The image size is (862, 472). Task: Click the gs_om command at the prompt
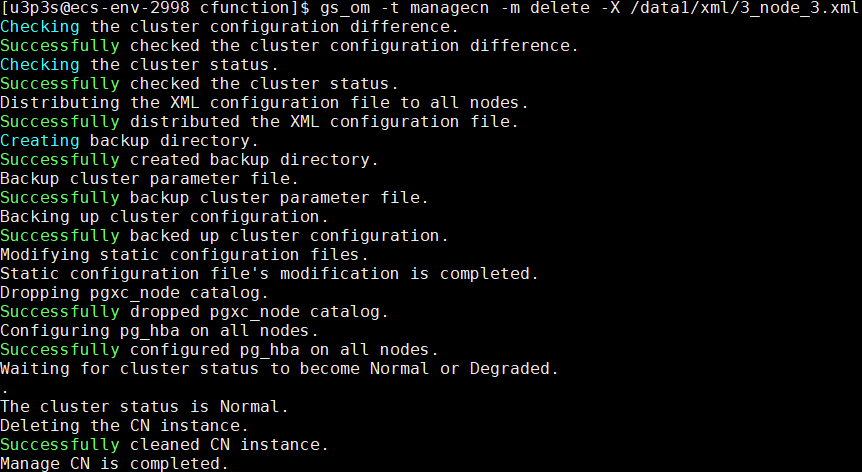pos(345,8)
